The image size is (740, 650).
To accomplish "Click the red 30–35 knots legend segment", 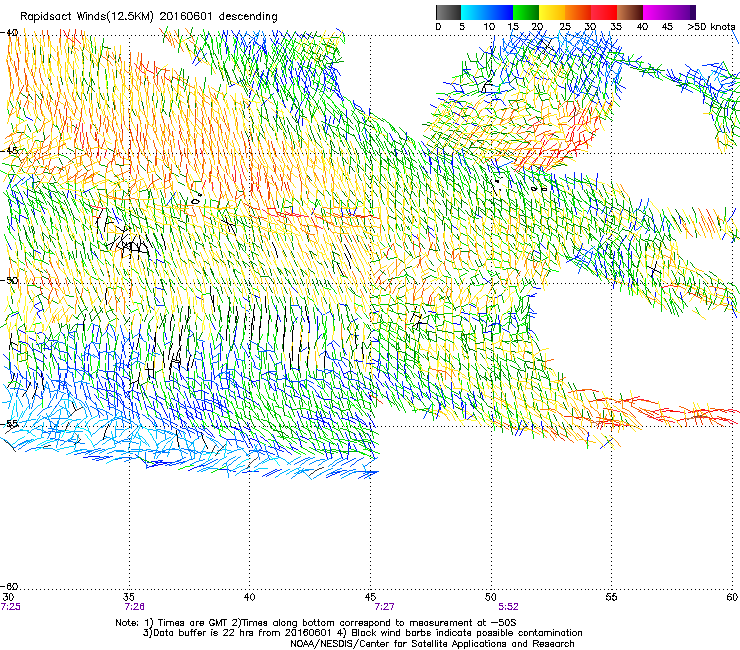I will (x=604, y=12).
